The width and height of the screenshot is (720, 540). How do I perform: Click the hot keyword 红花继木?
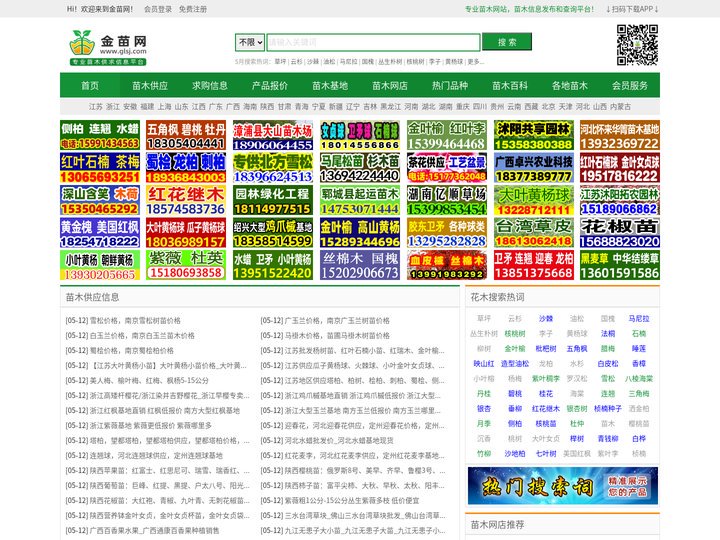546,409
